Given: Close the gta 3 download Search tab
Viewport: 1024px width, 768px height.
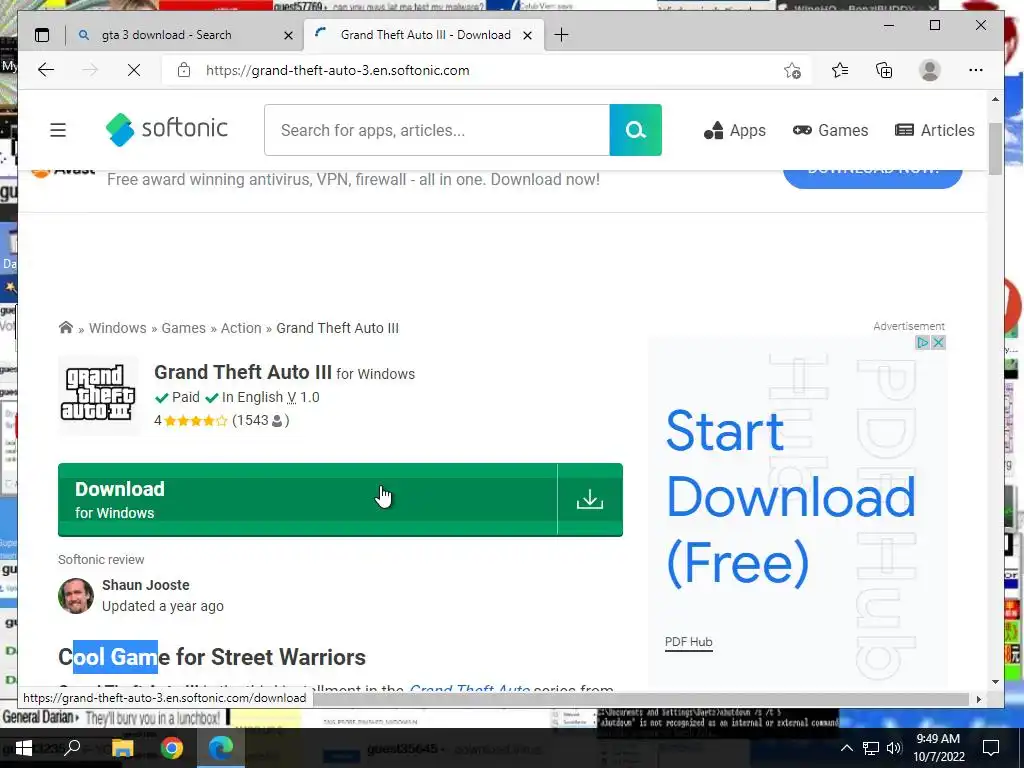Looking at the screenshot, I should click(288, 35).
